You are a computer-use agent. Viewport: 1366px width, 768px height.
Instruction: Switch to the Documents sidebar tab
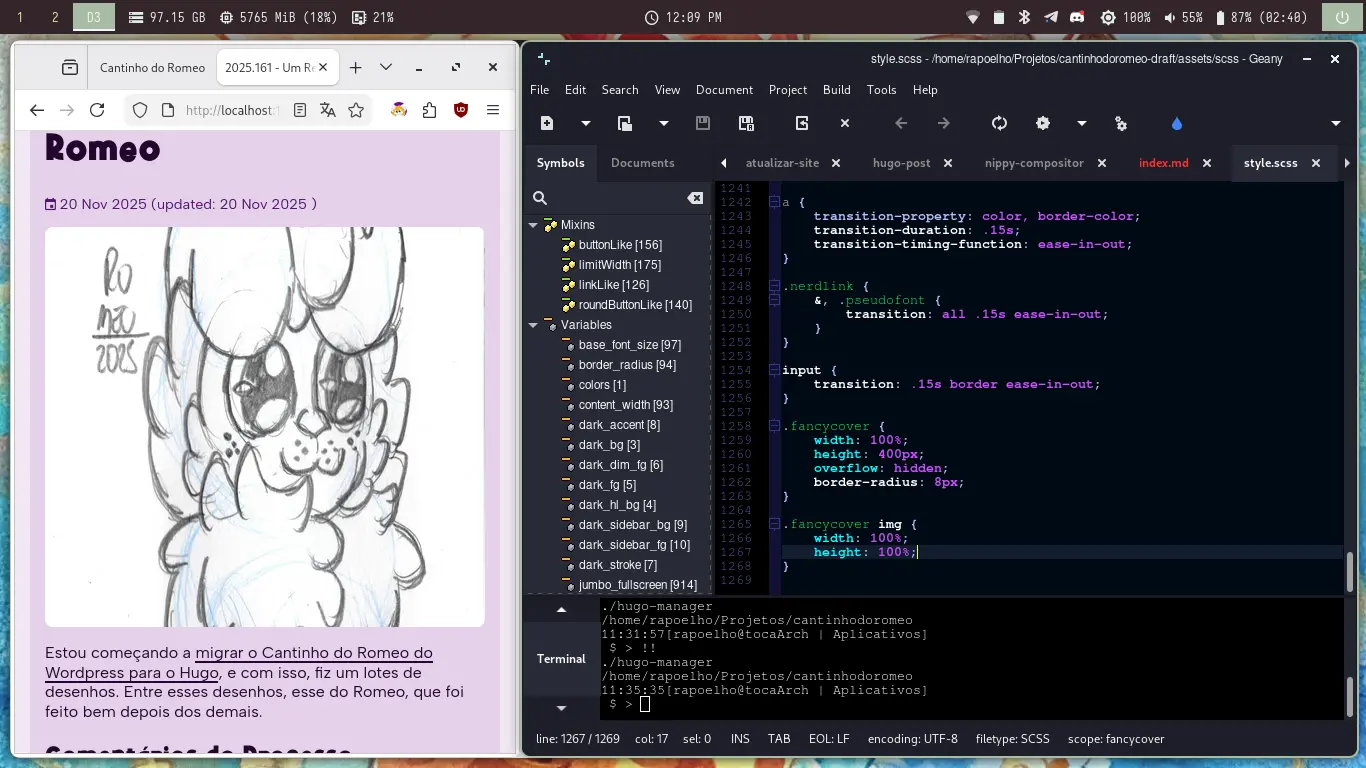pos(642,163)
